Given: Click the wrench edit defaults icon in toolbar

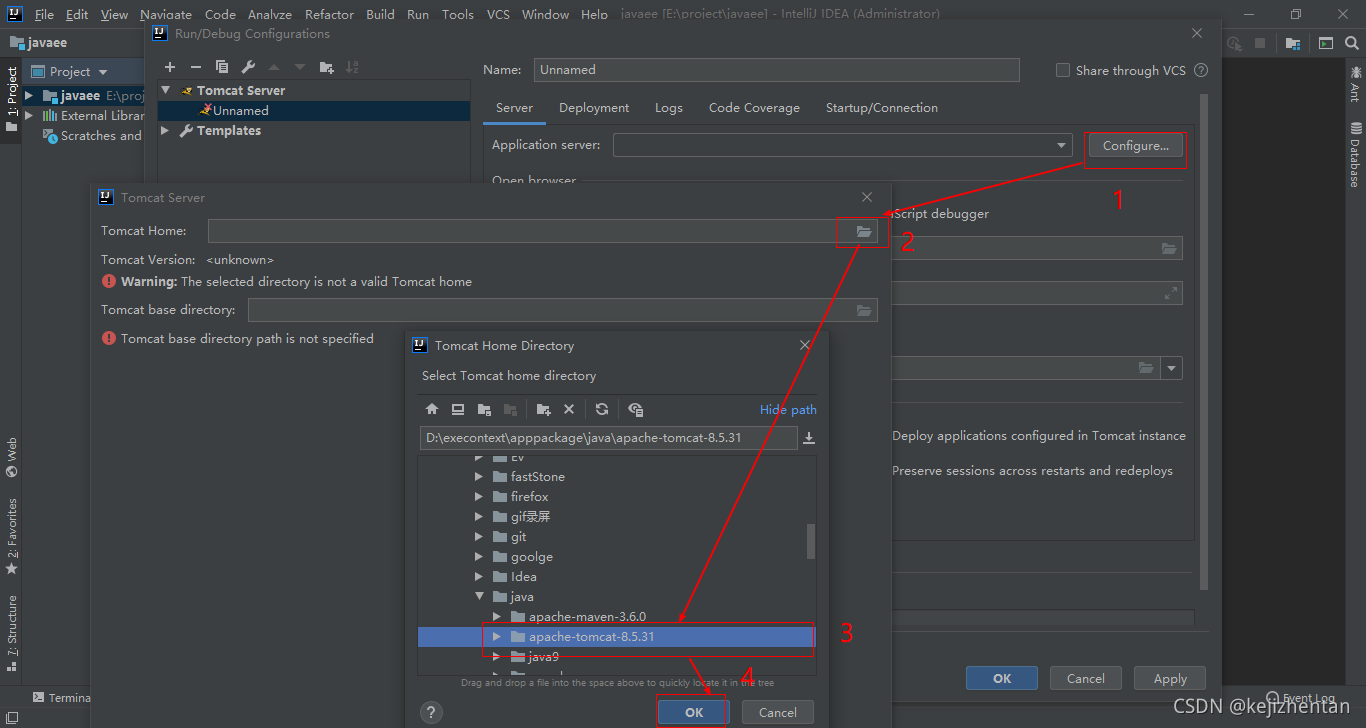Looking at the screenshot, I should click(248, 67).
